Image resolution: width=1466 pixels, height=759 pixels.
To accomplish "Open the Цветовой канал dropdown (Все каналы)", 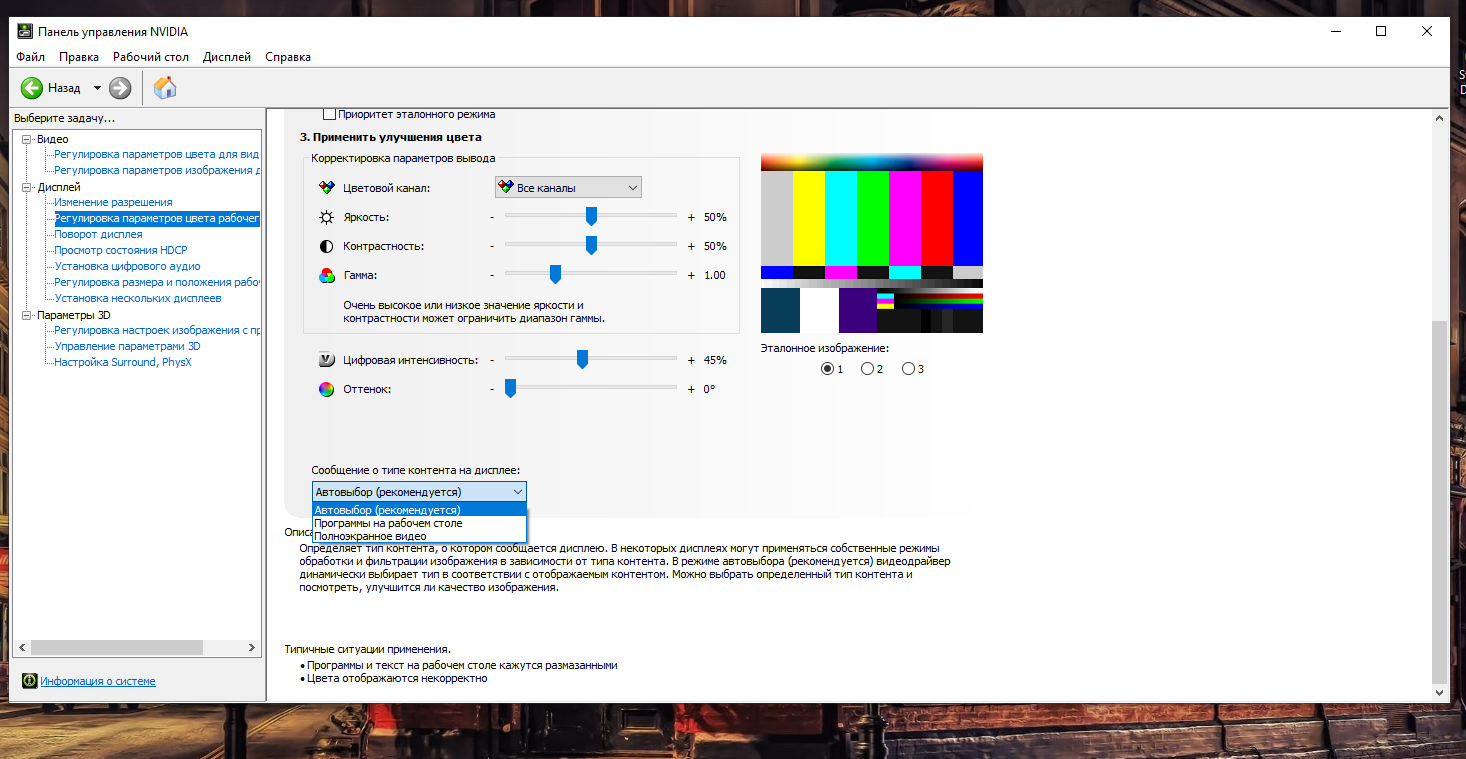I will point(568,187).
